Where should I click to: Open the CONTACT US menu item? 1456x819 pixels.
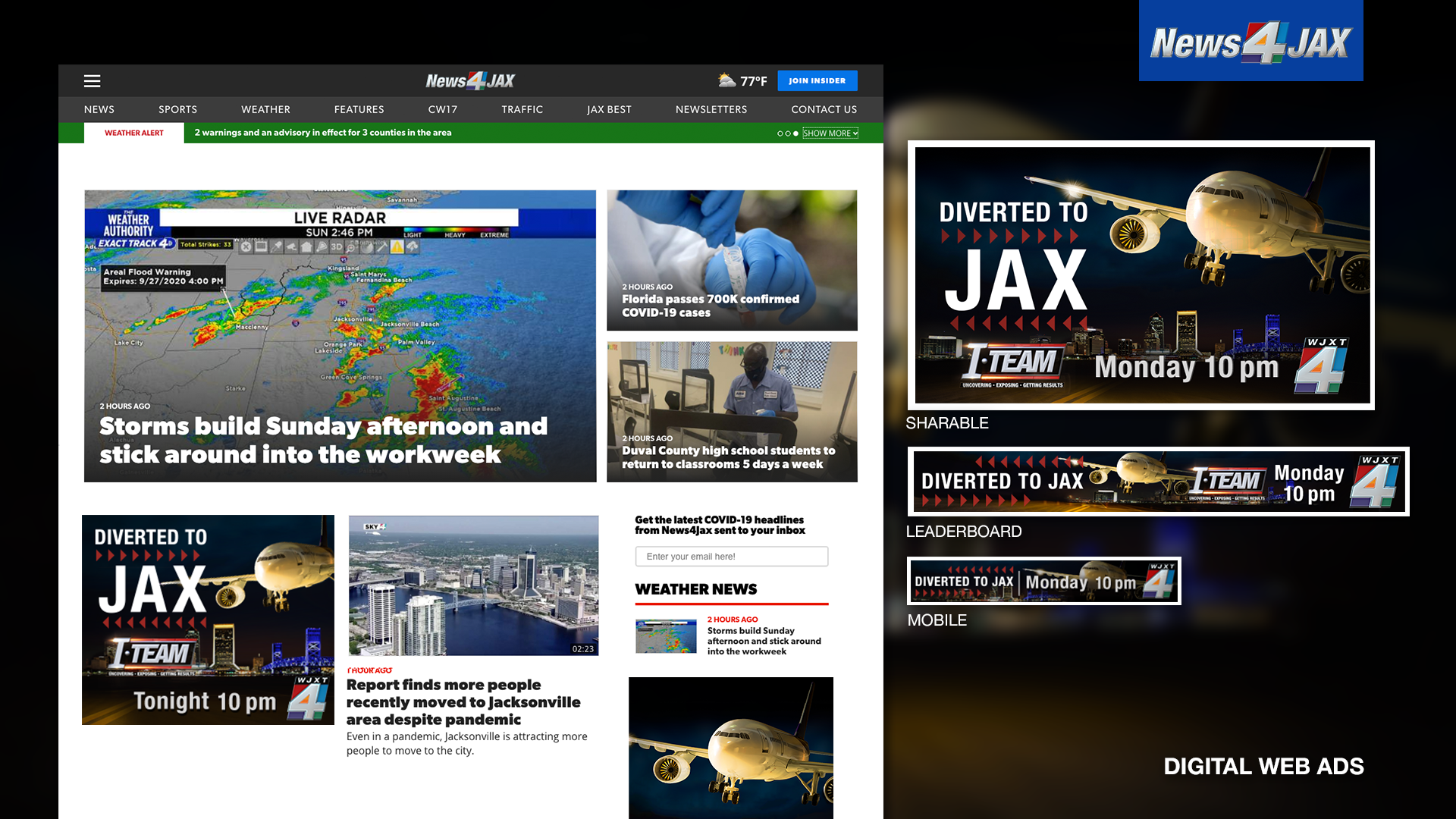(824, 109)
